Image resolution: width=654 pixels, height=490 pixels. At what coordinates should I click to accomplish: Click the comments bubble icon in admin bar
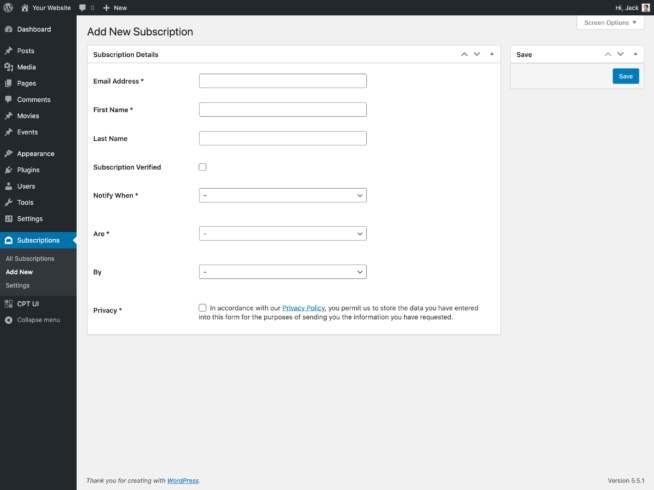point(84,7)
